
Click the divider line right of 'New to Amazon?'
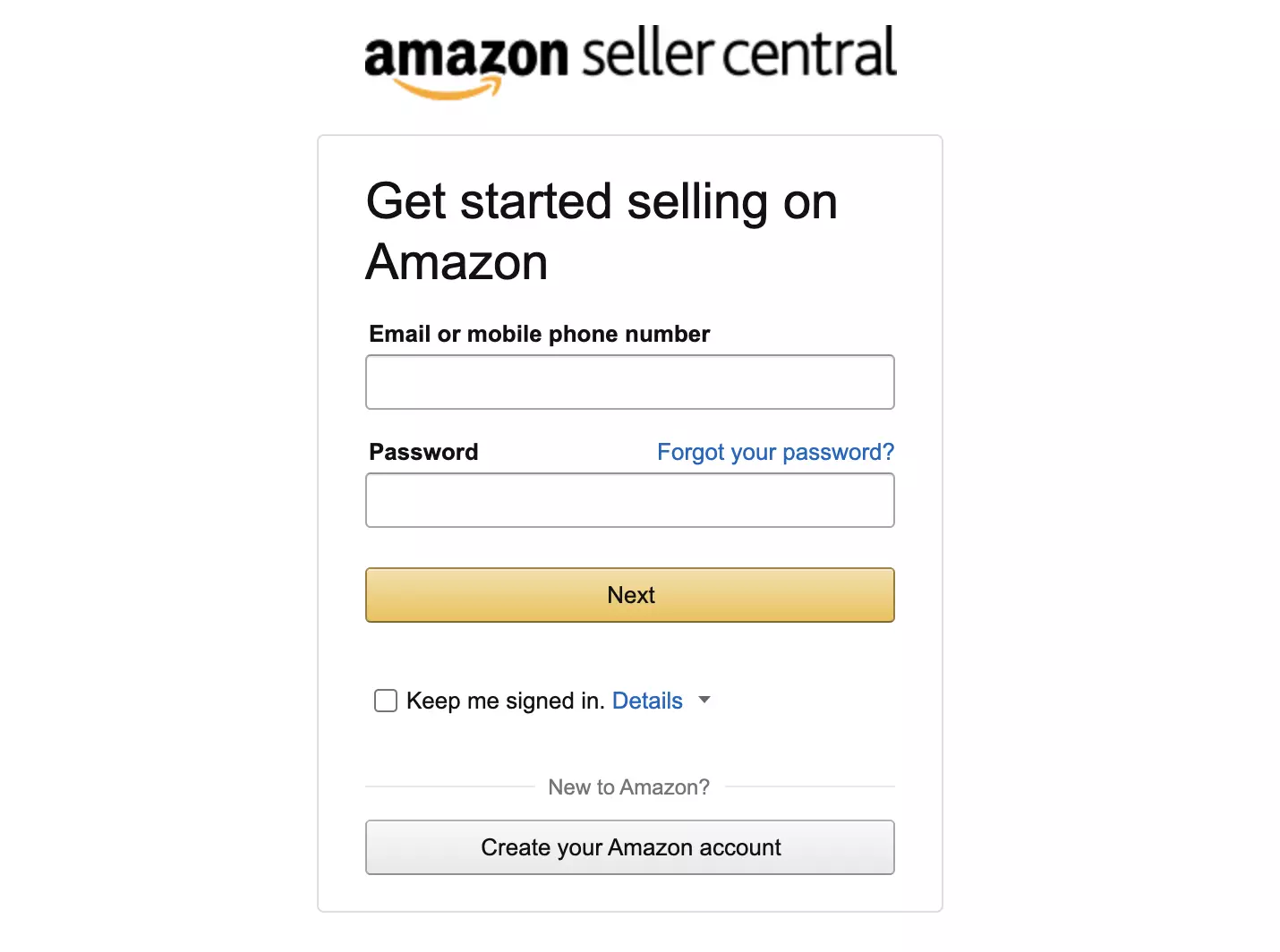click(x=810, y=786)
